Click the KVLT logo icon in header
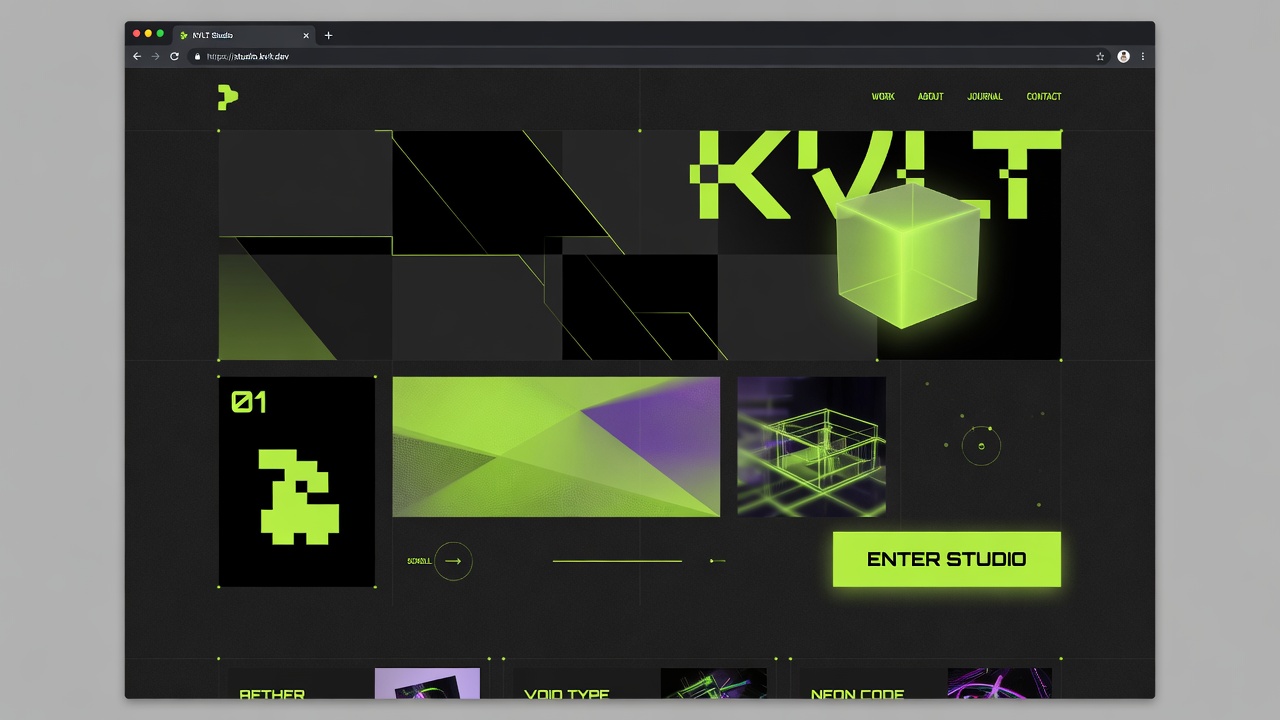This screenshot has width=1280, height=720. [228, 97]
